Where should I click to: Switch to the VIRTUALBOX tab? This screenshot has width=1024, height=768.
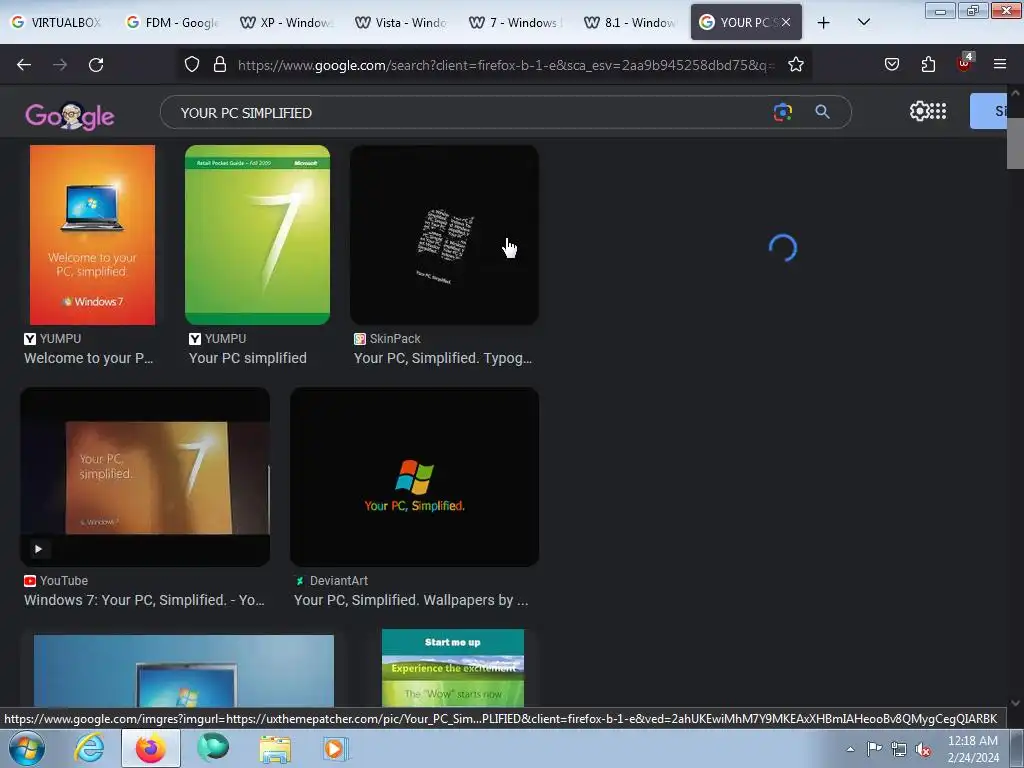57,22
